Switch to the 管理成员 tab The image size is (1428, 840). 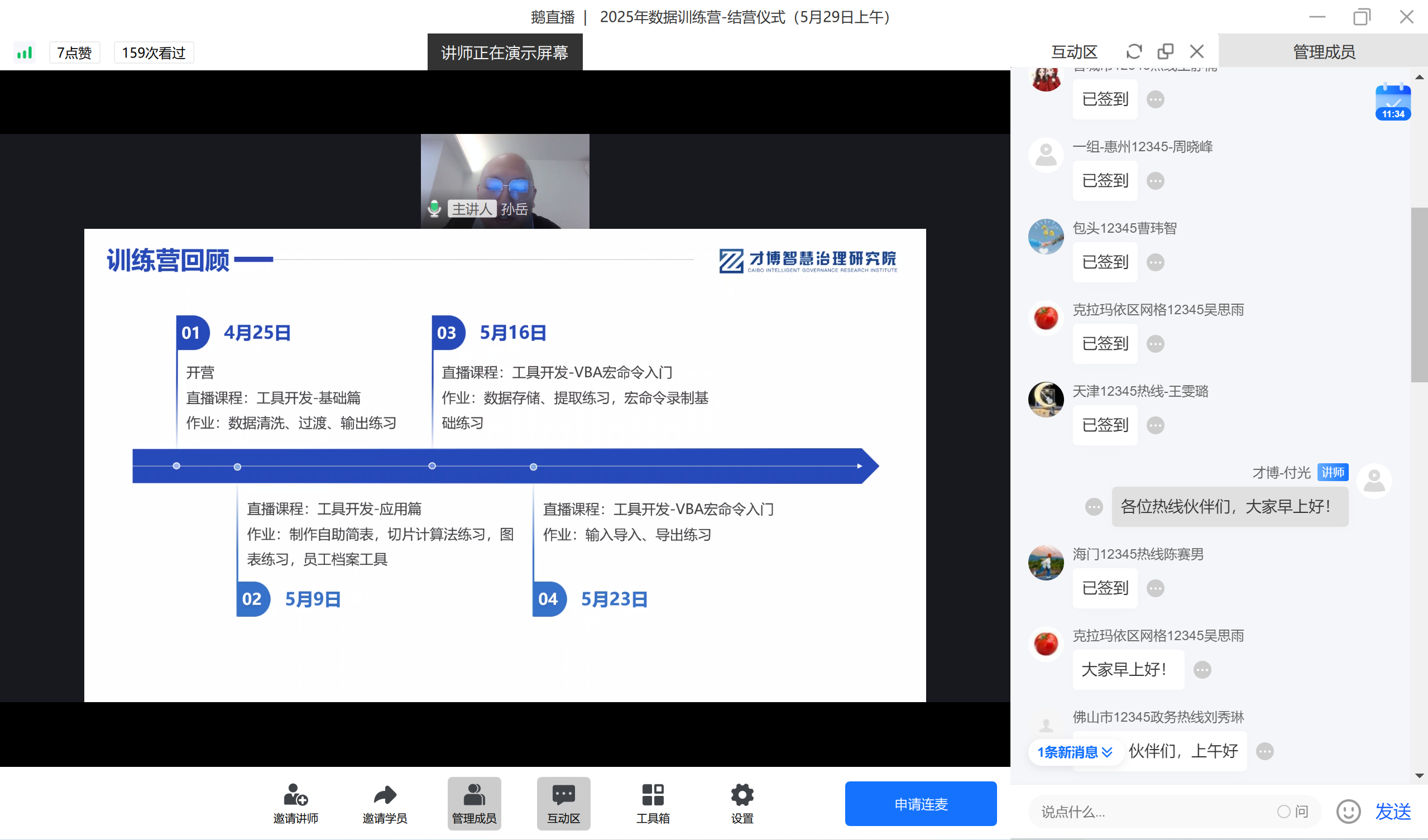coord(1322,51)
